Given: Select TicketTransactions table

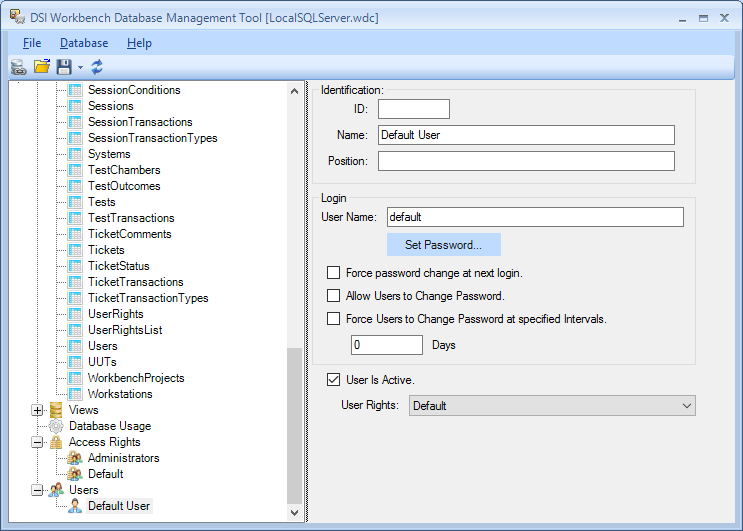Looking at the screenshot, I should tap(136, 282).
